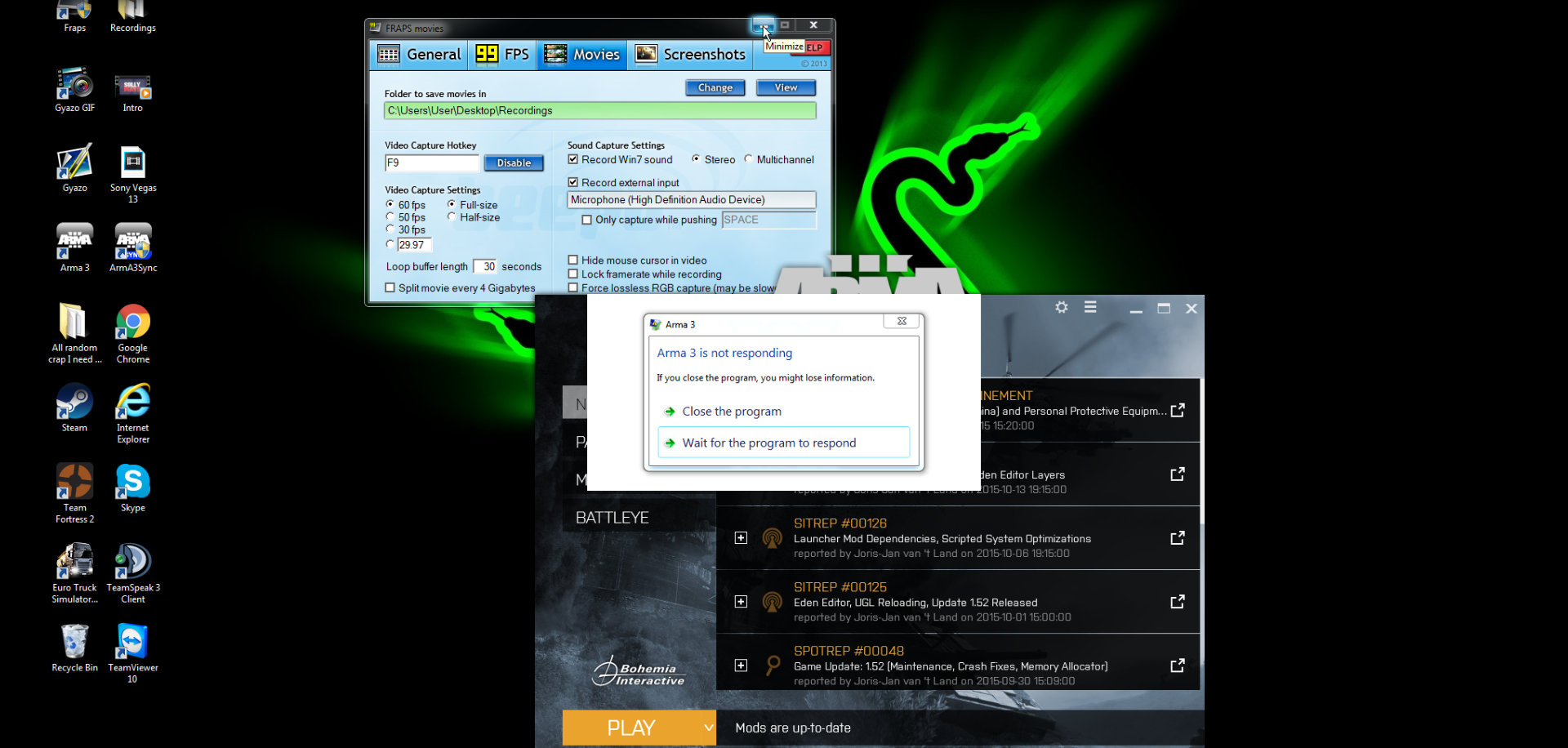Choose Wait for the program to respond
The image size is (1568, 748).
[784, 443]
